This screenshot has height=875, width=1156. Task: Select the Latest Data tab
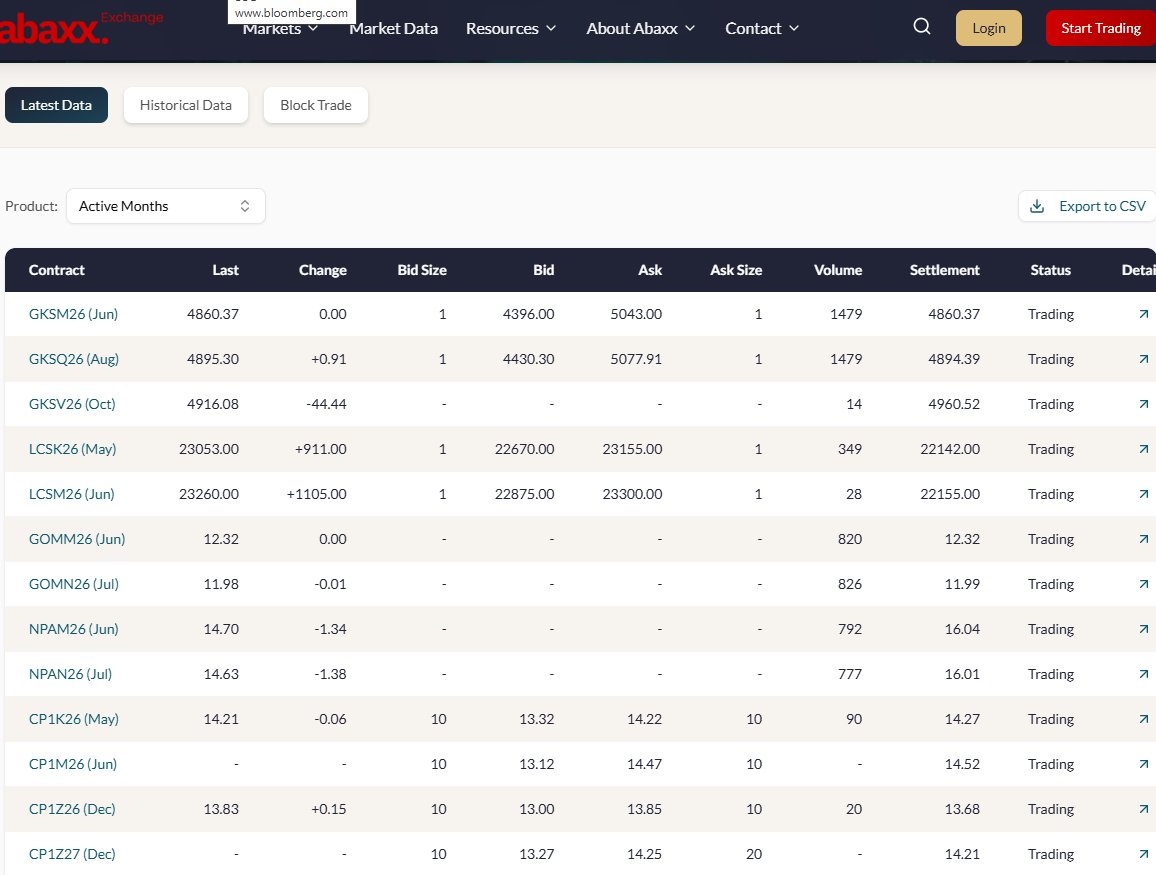56,104
